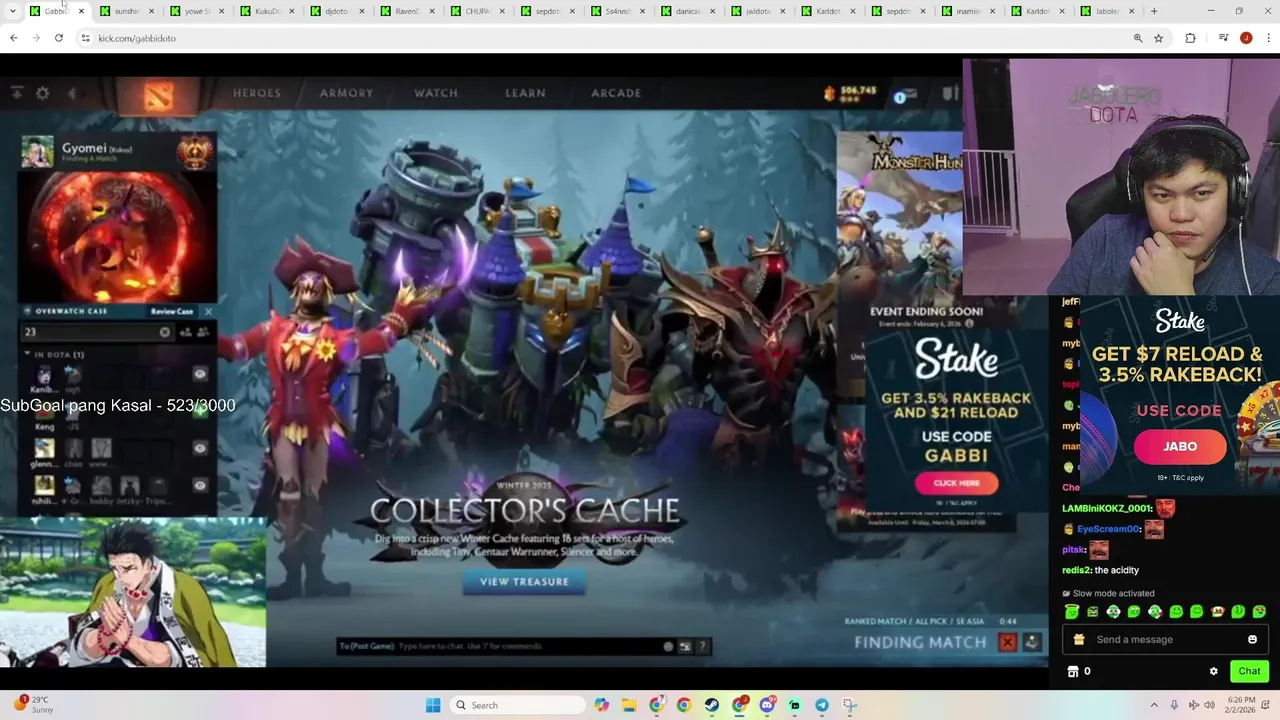Image resolution: width=1280 pixels, height=720 pixels.
Task: Open the browser zoom magnifier icon
Action: point(1138,38)
